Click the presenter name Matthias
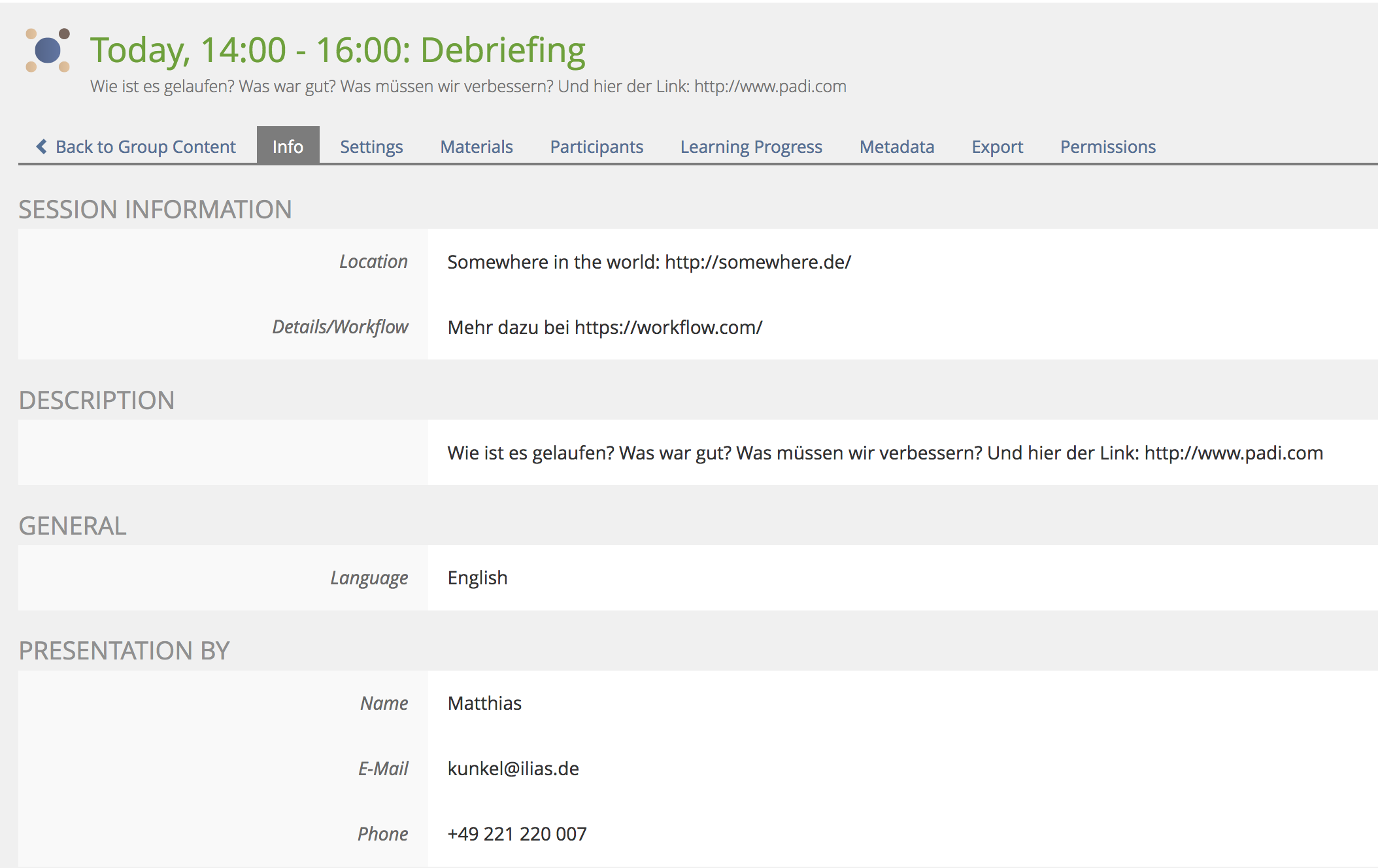The width and height of the screenshot is (1378, 868). click(x=484, y=703)
